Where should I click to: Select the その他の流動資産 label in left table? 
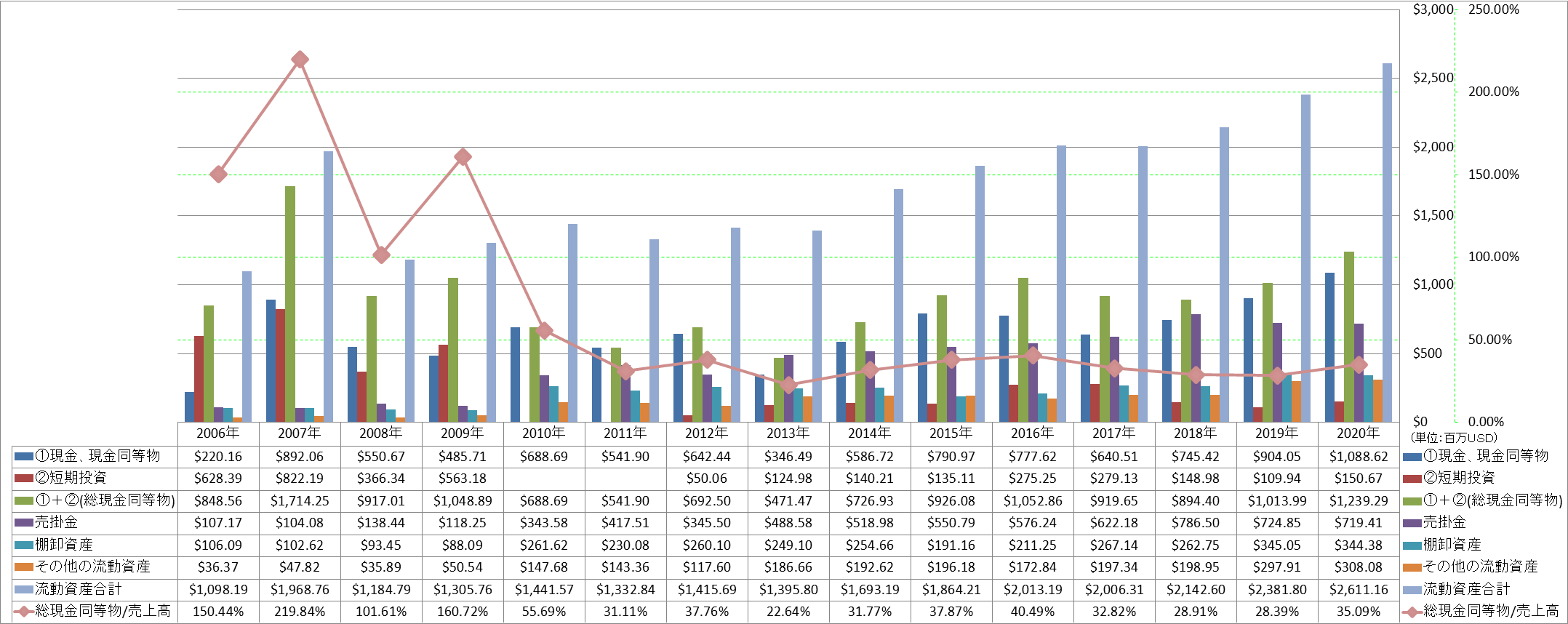click(x=92, y=567)
